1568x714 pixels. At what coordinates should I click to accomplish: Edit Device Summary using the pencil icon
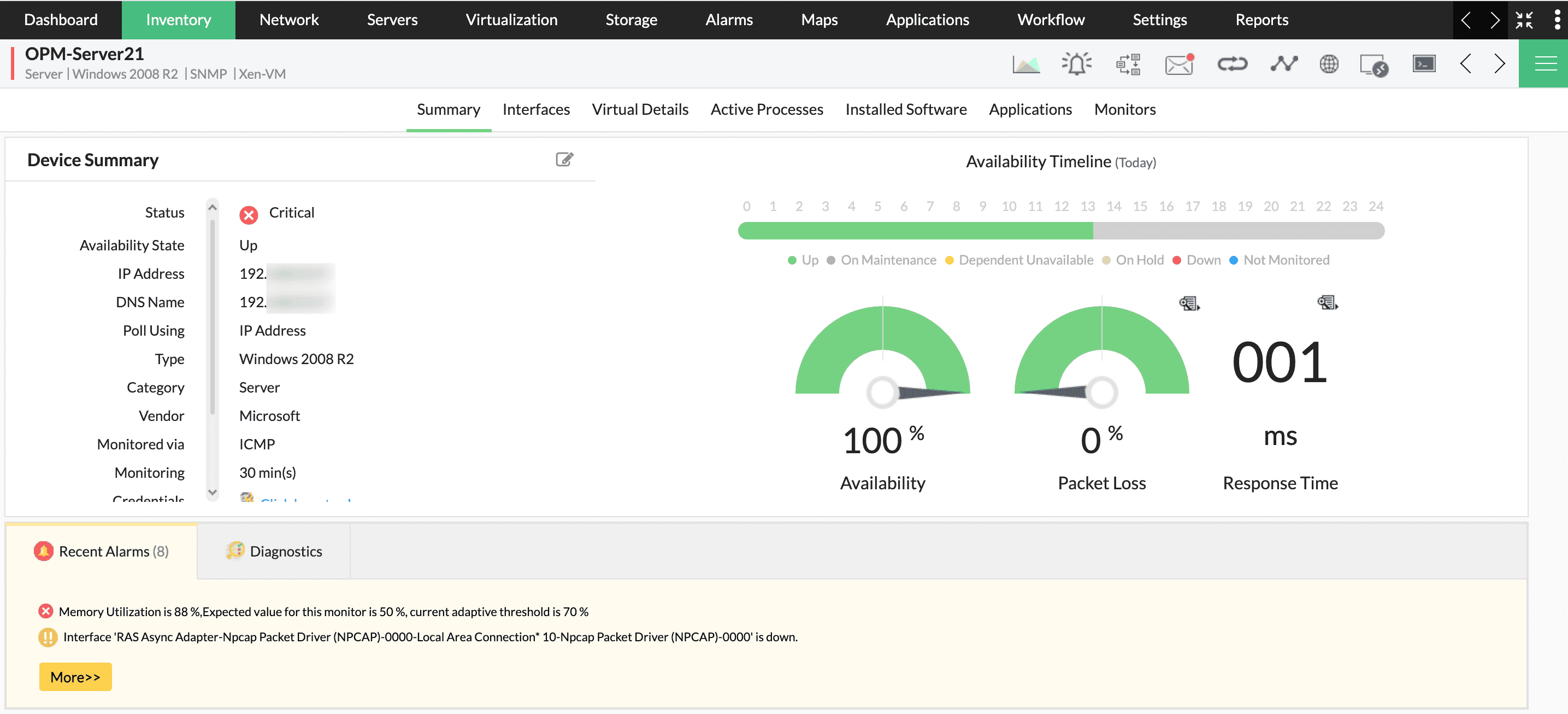click(565, 159)
